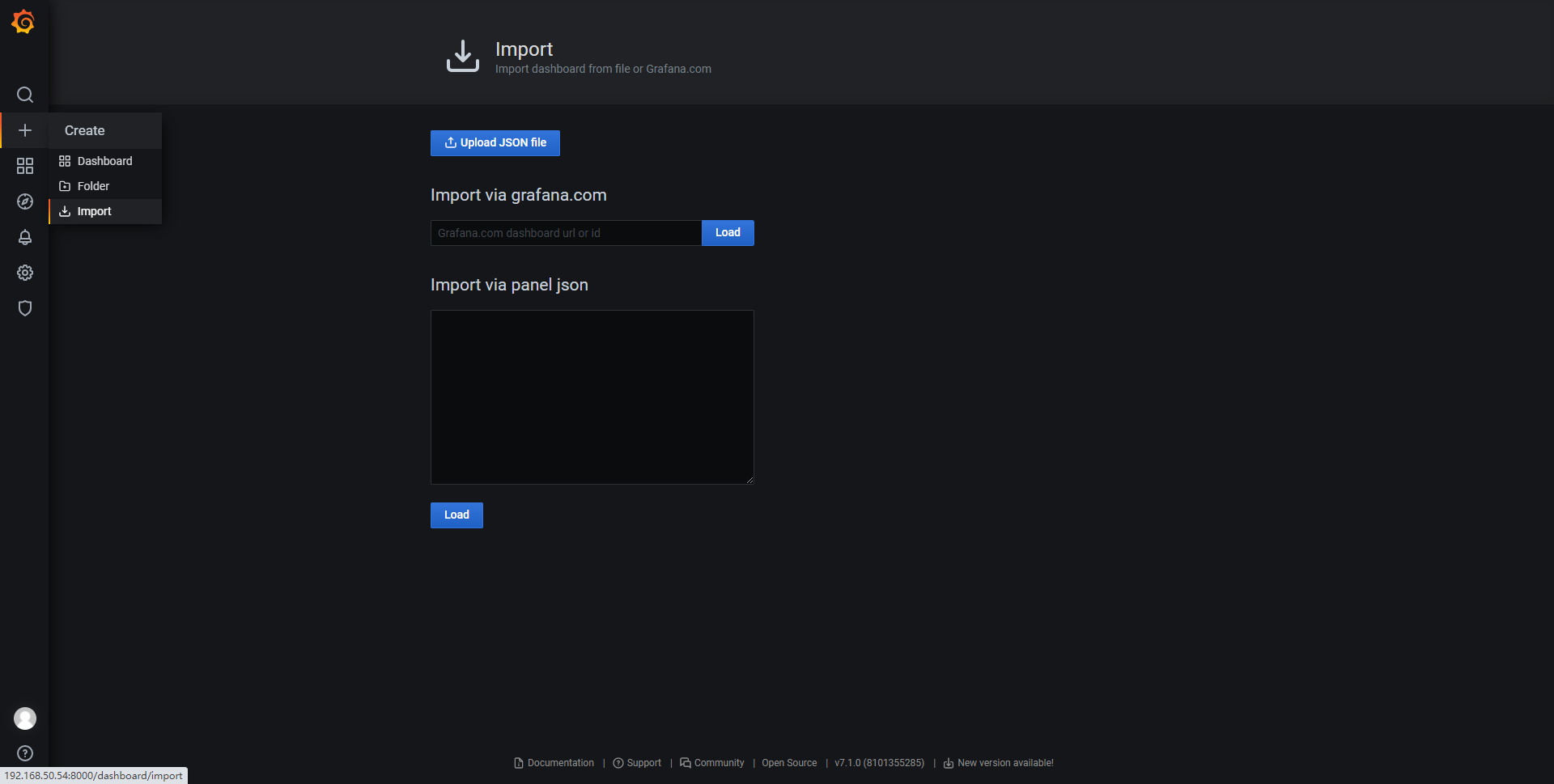Screen dimensions: 1554x784
Task: Open the Dashboards four-squares icon
Action: (25, 166)
